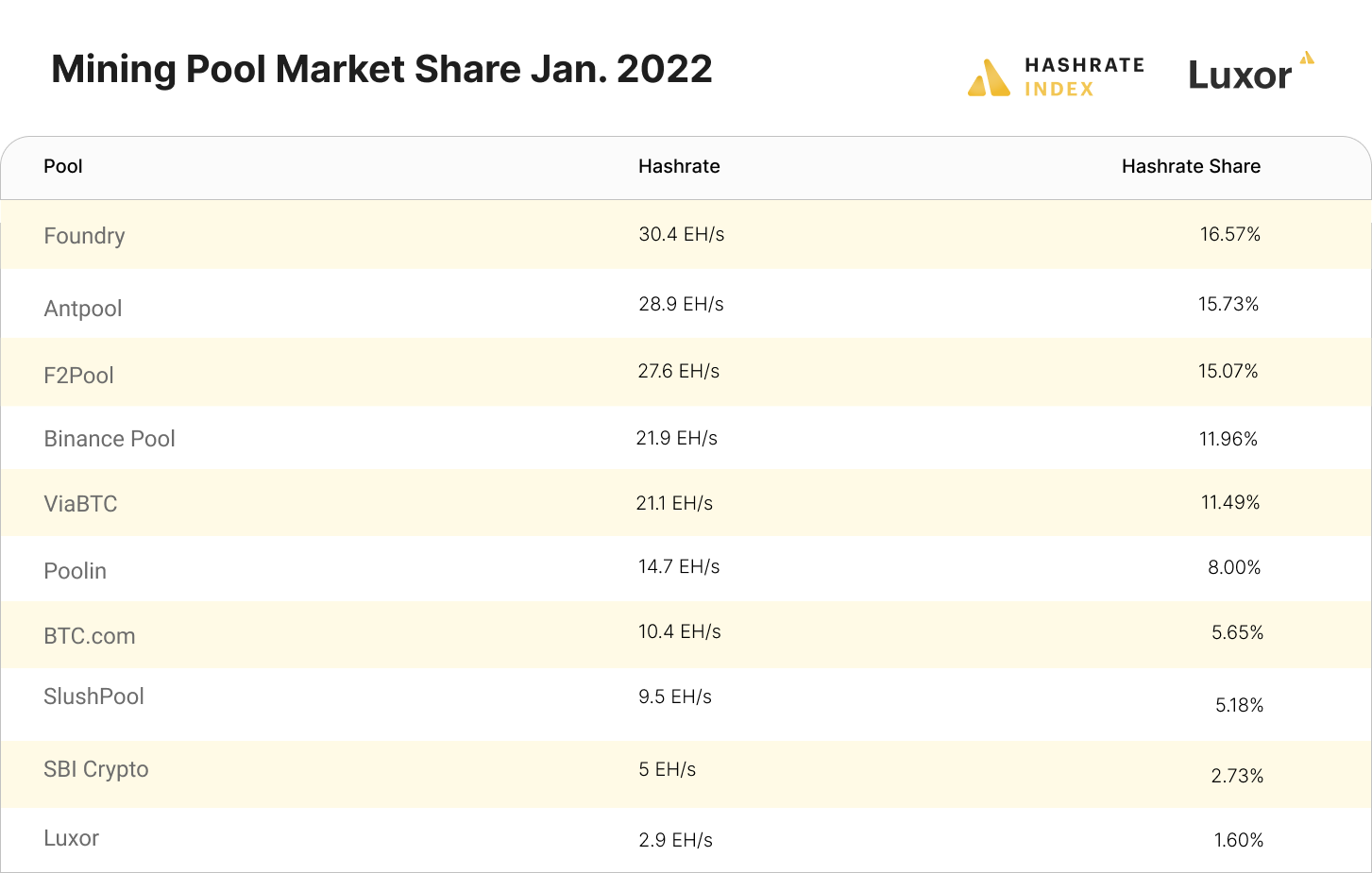
Task: Click the F2Pool name
Action: [x=79, y=375]
